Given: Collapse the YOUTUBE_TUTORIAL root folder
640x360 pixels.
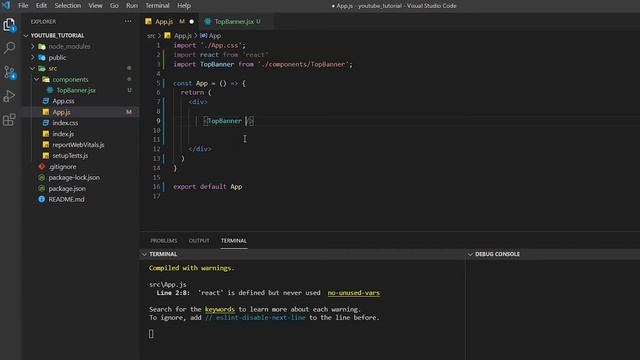Looking at the screenshot, I should [x=26, y=36].
